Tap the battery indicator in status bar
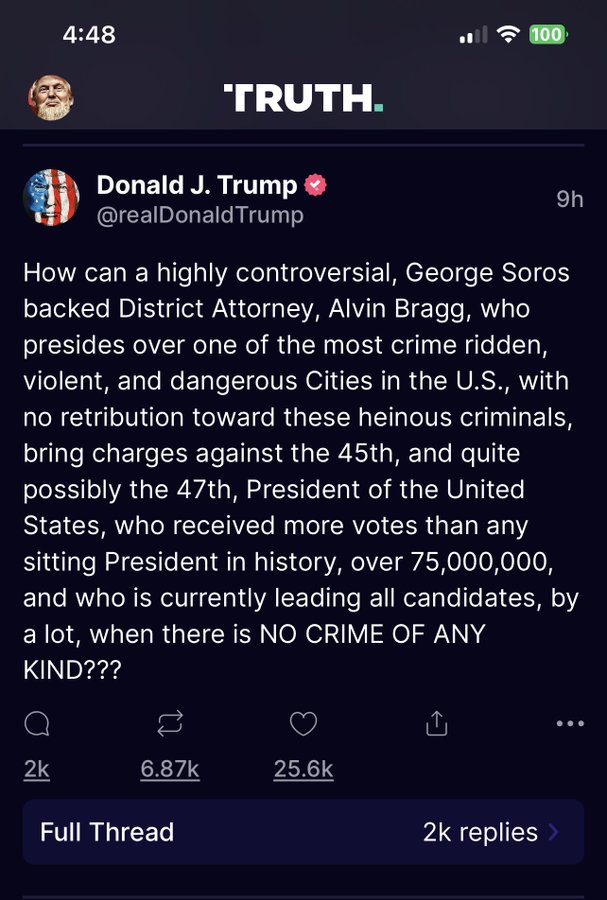 coord(548,34)
